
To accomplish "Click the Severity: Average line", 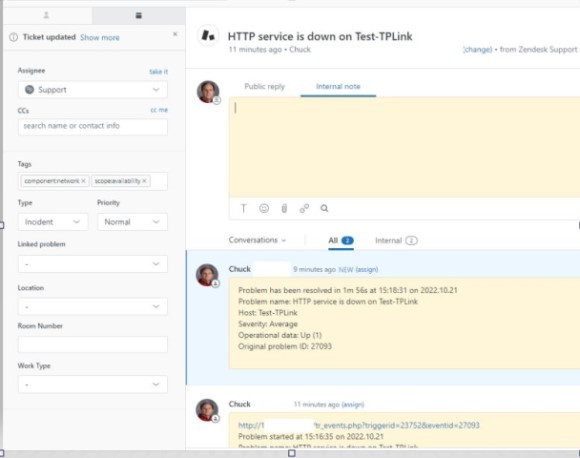I will pyautogui.click(x=268, y=324).
